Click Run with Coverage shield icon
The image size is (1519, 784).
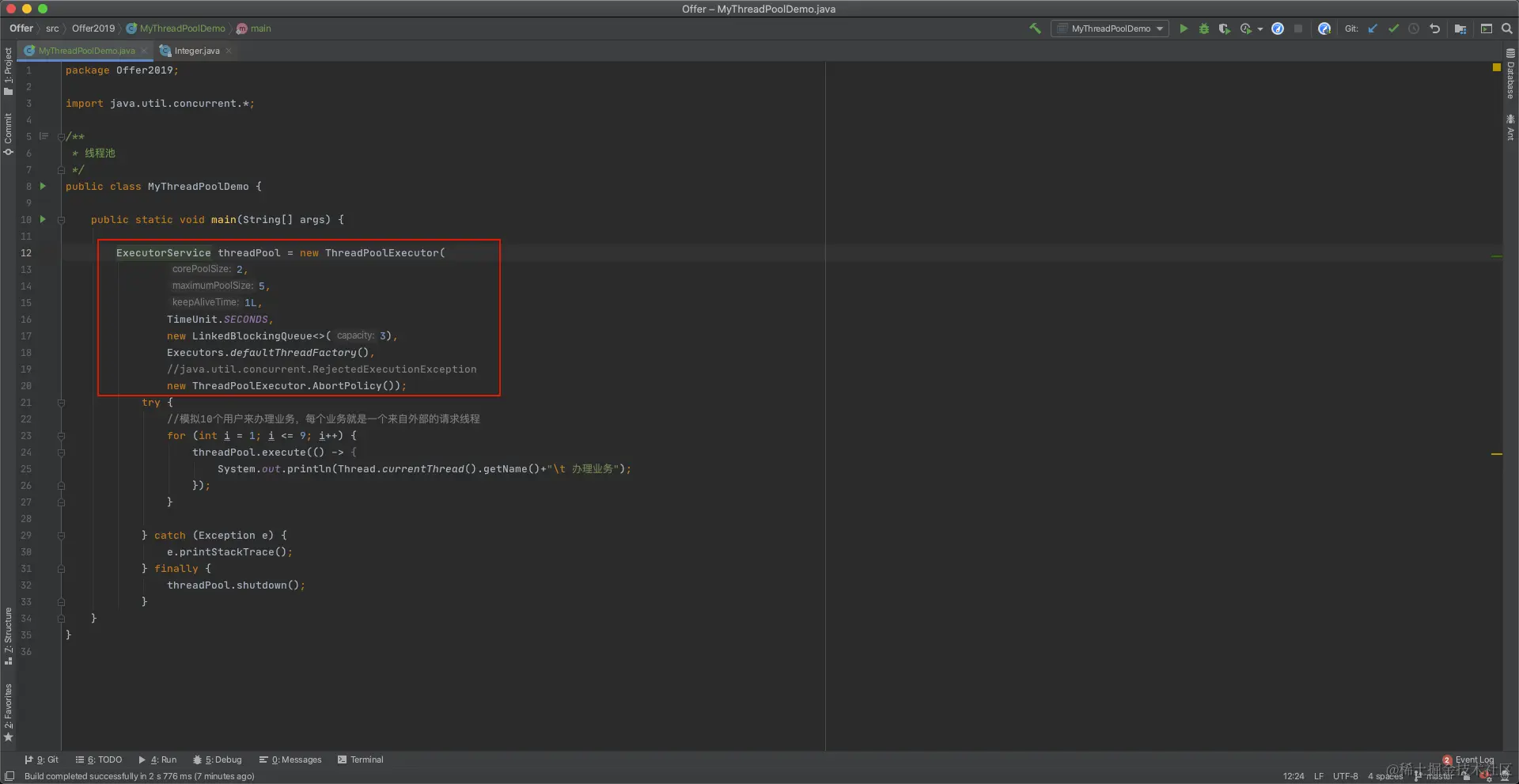(1225, 28)
